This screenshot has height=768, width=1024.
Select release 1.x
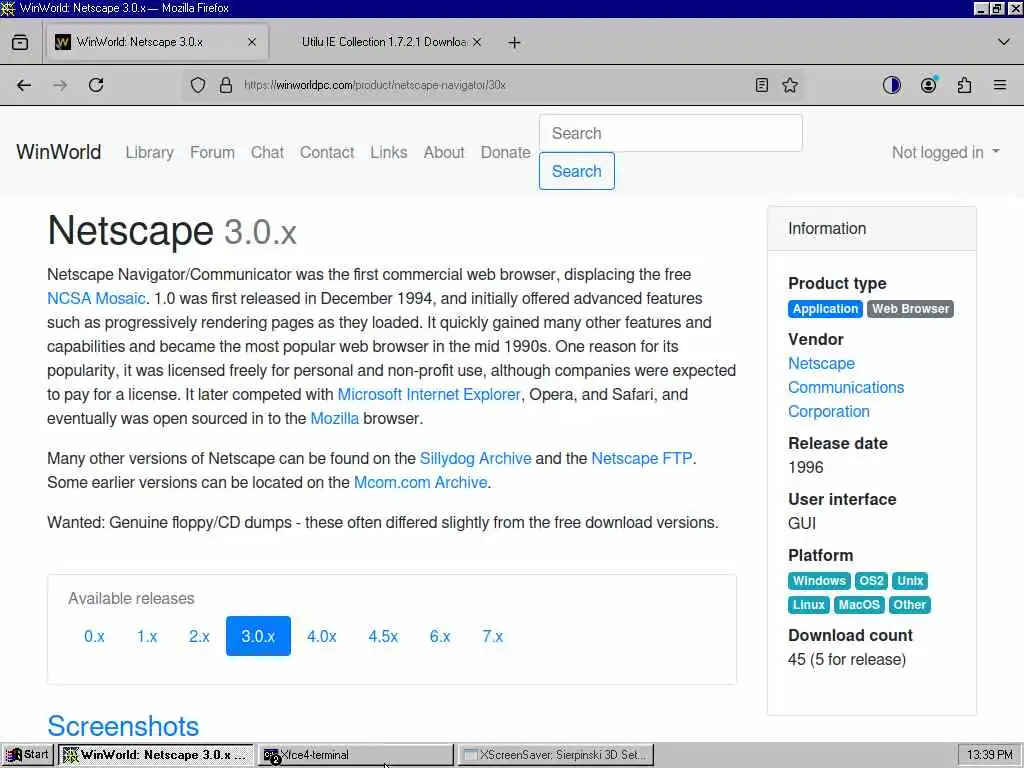coord(147,636)
